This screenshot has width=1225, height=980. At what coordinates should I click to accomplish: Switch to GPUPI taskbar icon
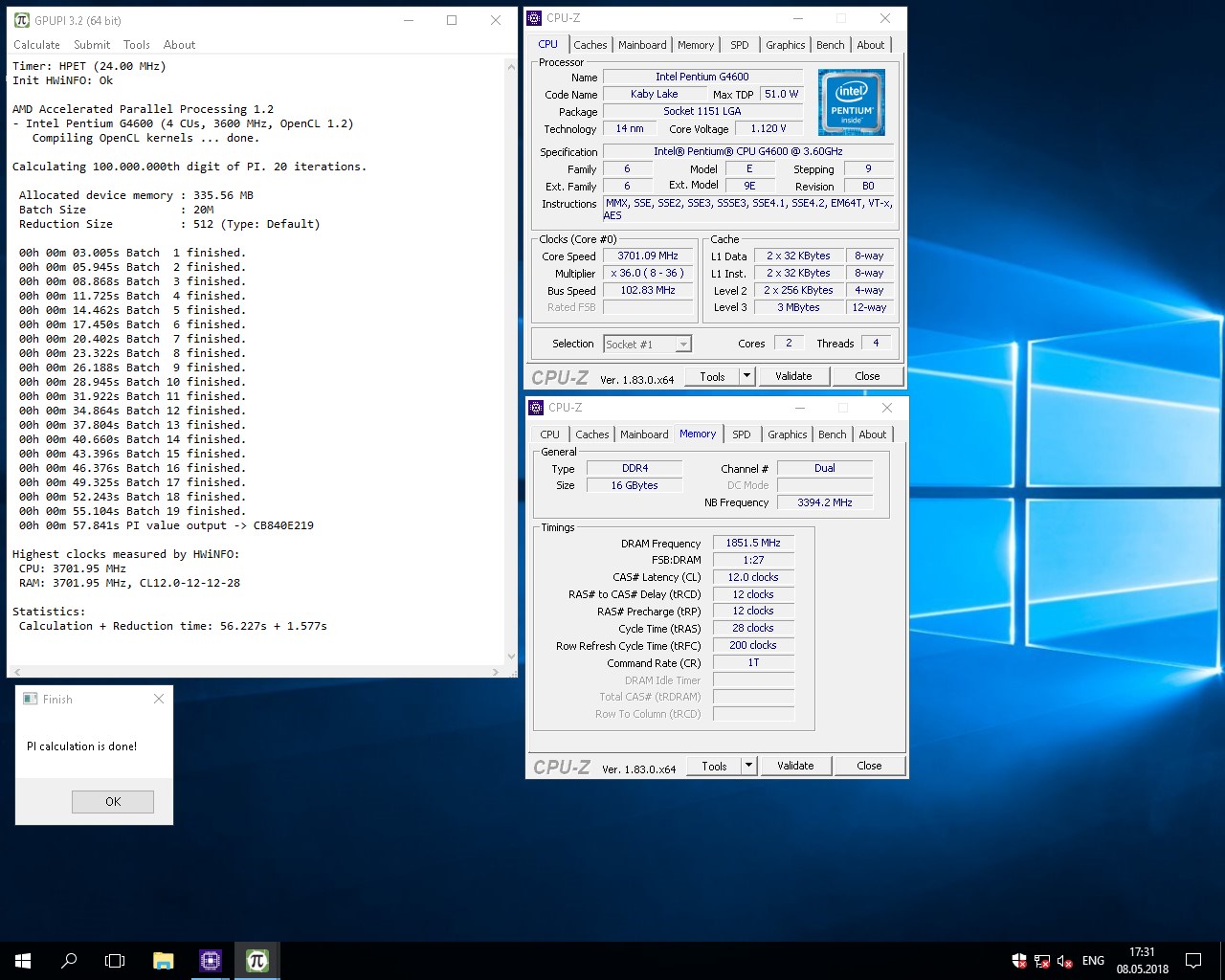coord(257,960)
